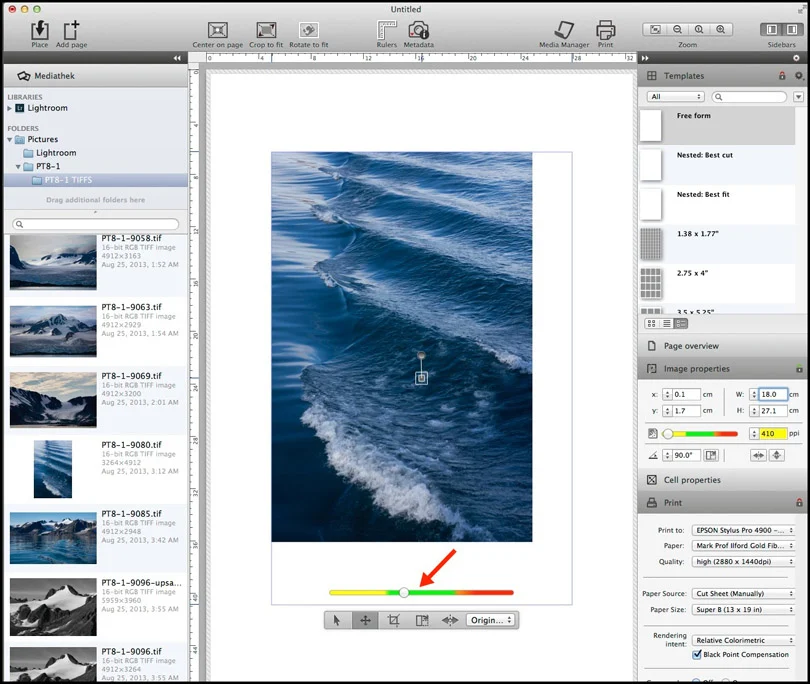
Task: Toggle the Rulers toolbar icon
Action: [x=386, y=30]
